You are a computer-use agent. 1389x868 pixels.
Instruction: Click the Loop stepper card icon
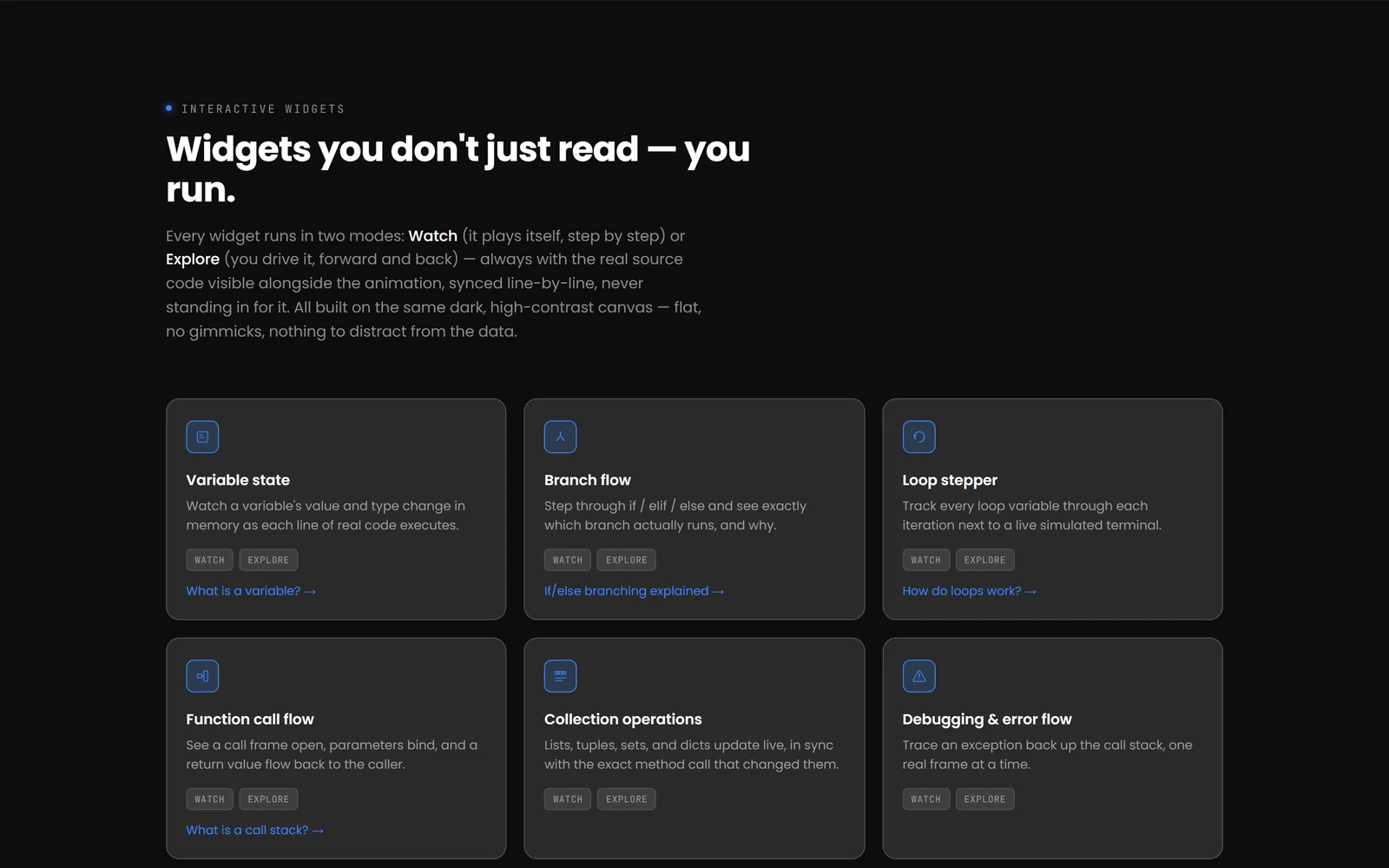tap(918, 437)
